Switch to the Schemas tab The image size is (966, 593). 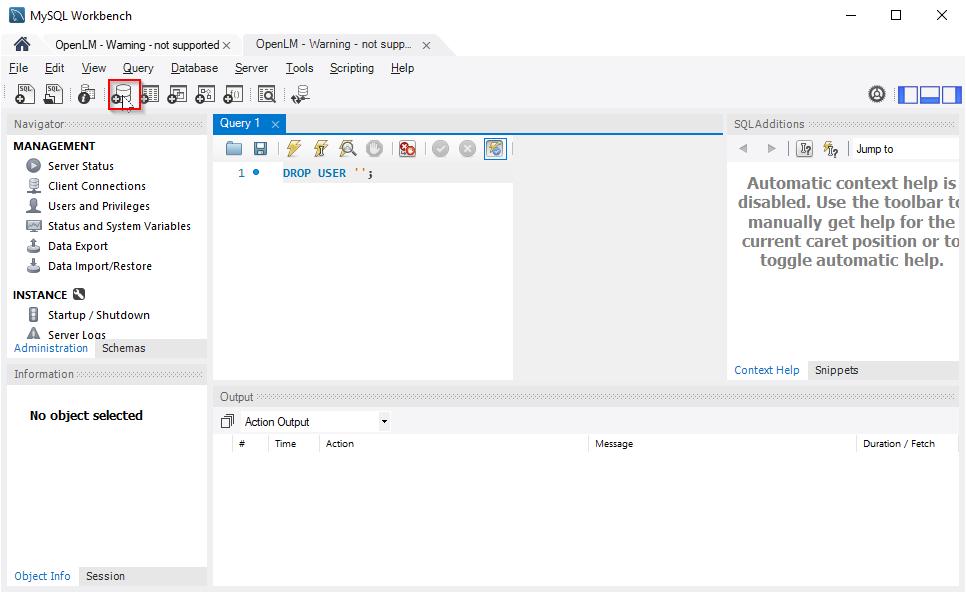coord(123,348)
